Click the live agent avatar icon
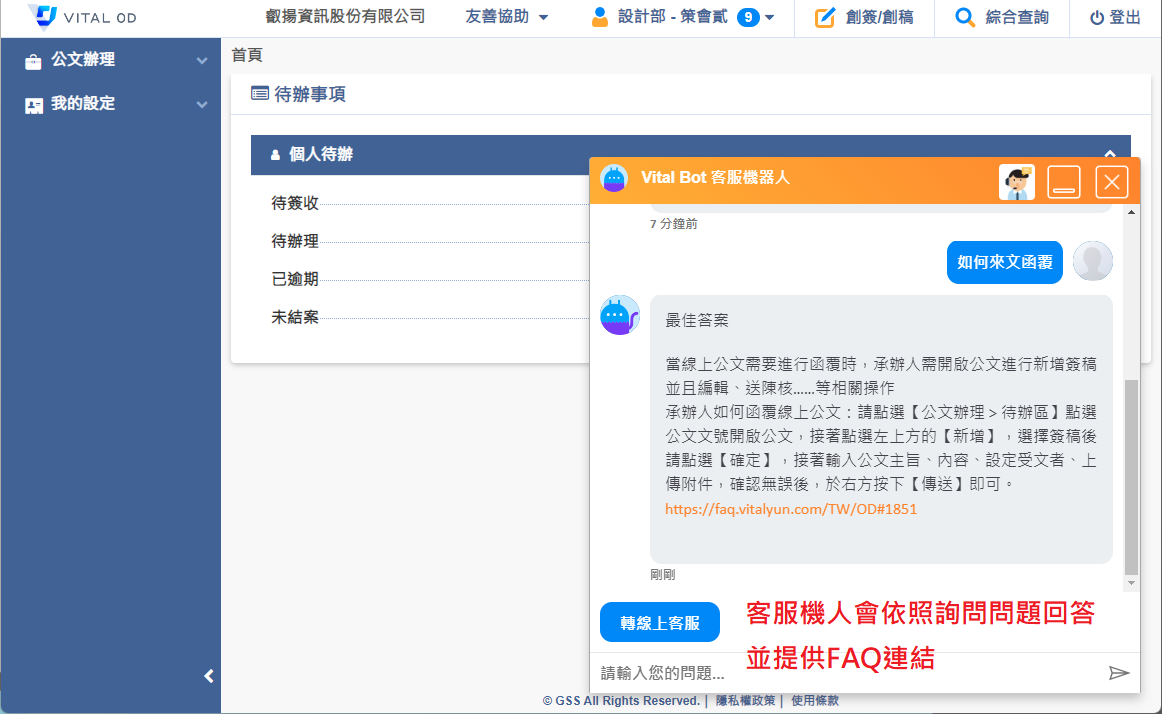This screenshot has height=714, width=1162. pos(1016,182)
